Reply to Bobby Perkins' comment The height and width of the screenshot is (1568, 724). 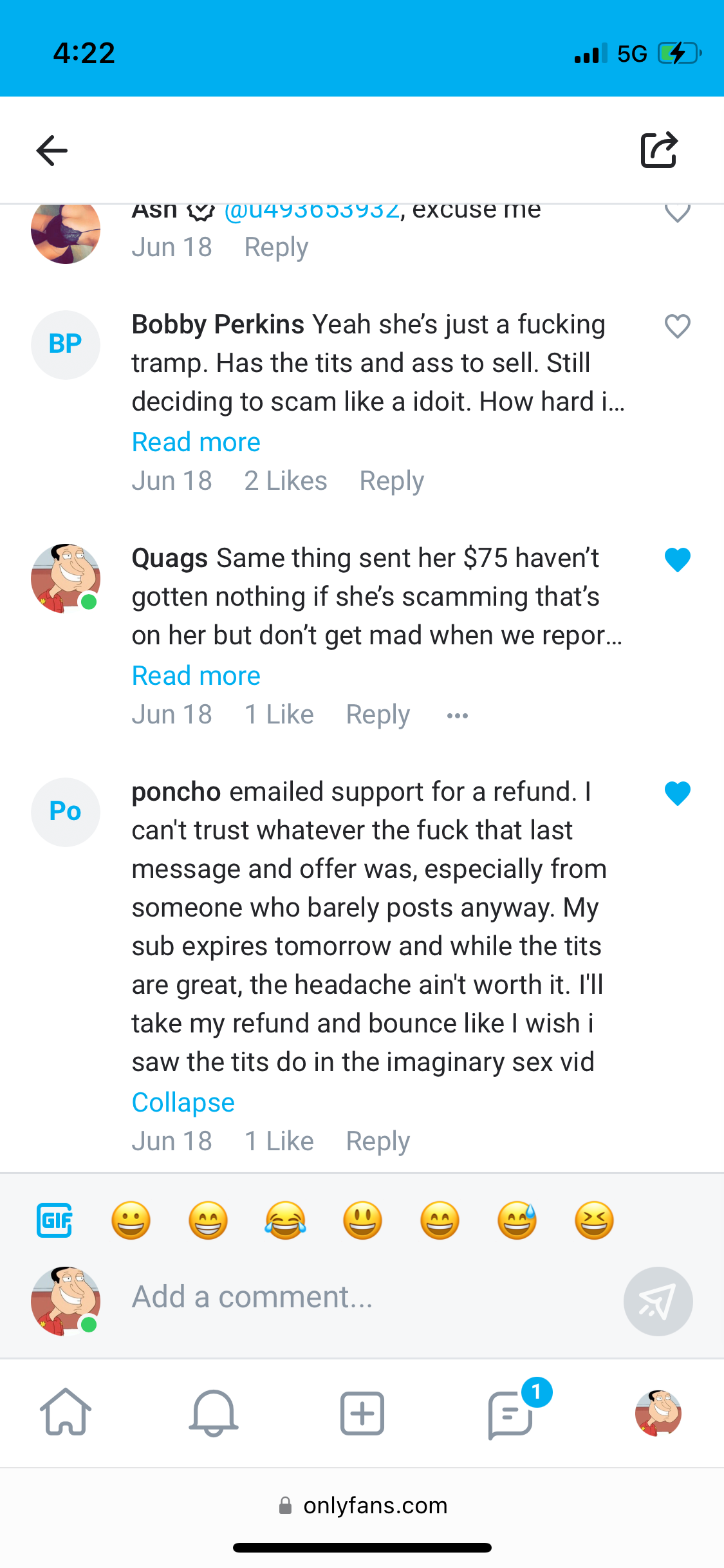coord(392,481)
